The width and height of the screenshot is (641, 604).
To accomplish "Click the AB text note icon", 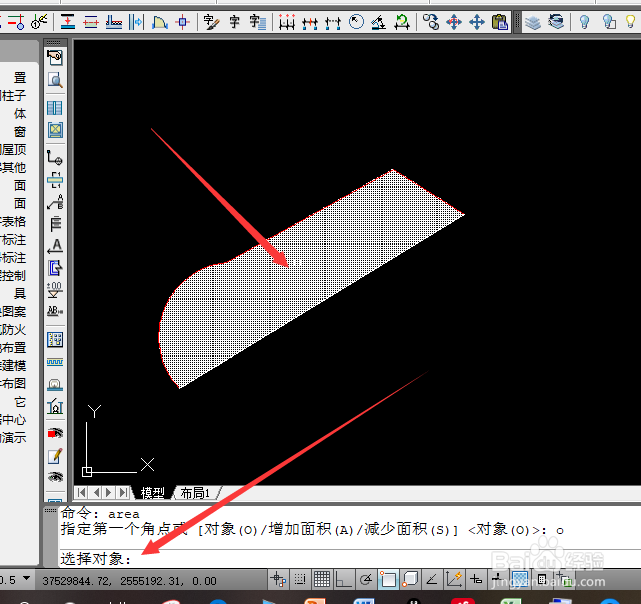I will click(x=55, y=311).
